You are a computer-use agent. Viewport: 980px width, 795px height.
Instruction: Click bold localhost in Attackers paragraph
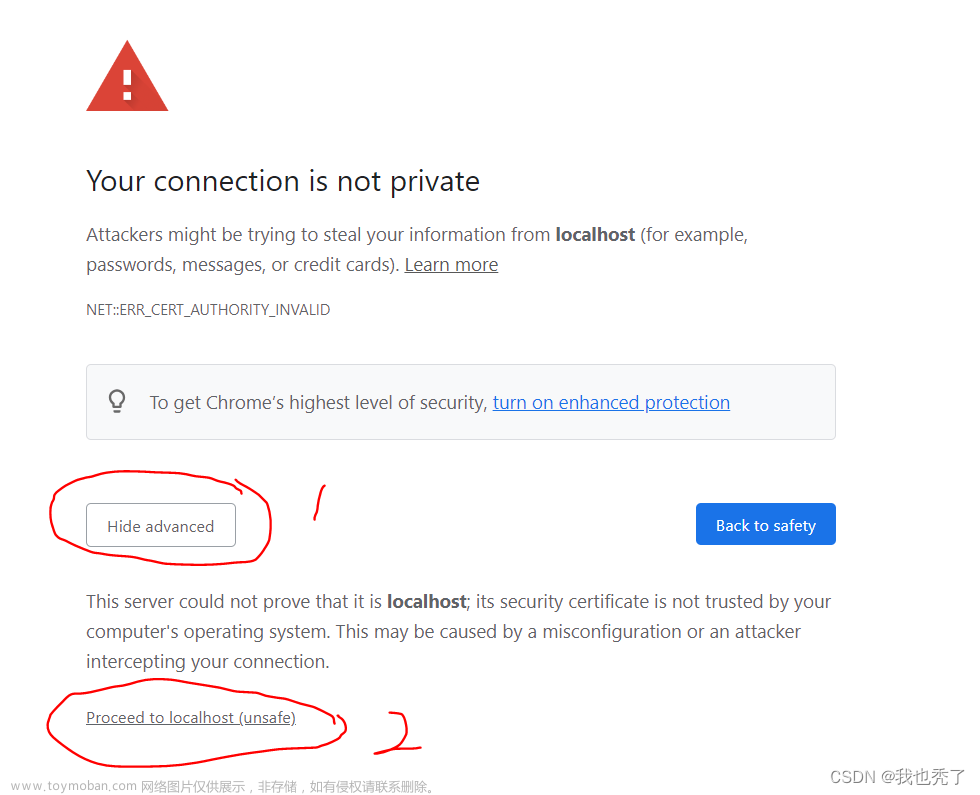[x=595, y=234]
